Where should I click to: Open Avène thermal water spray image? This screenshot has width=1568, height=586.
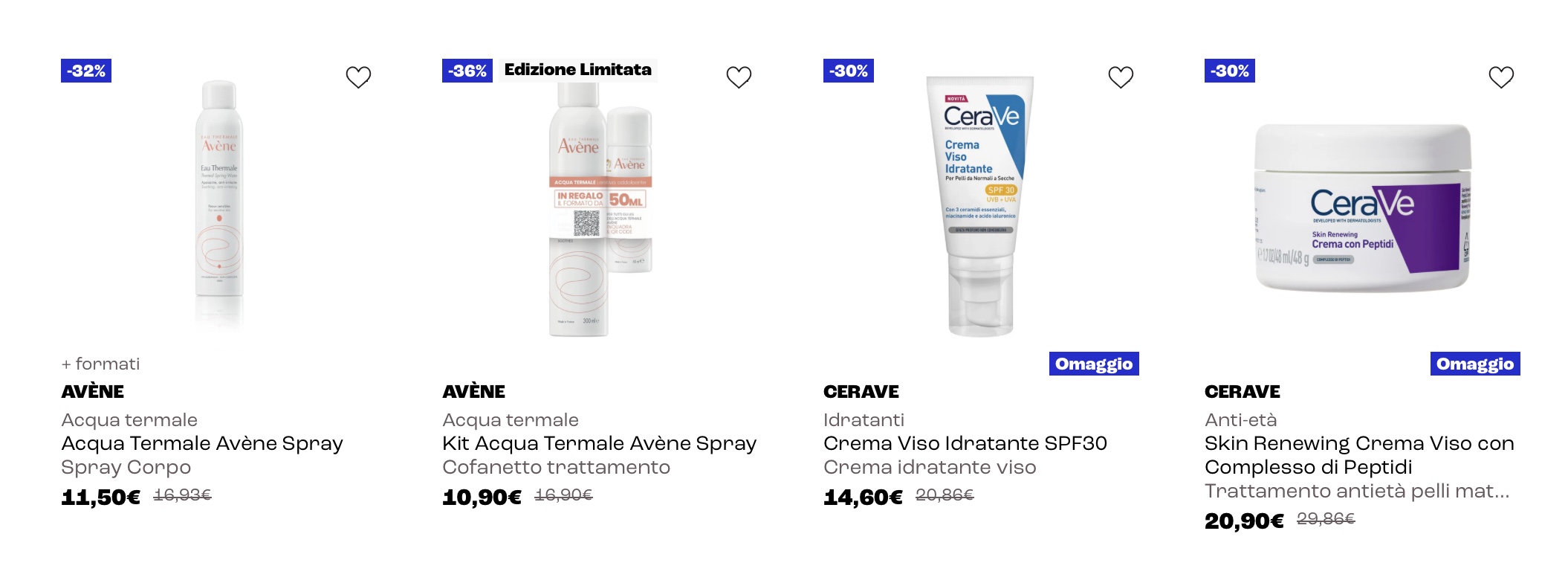click(x=219, y=205)
